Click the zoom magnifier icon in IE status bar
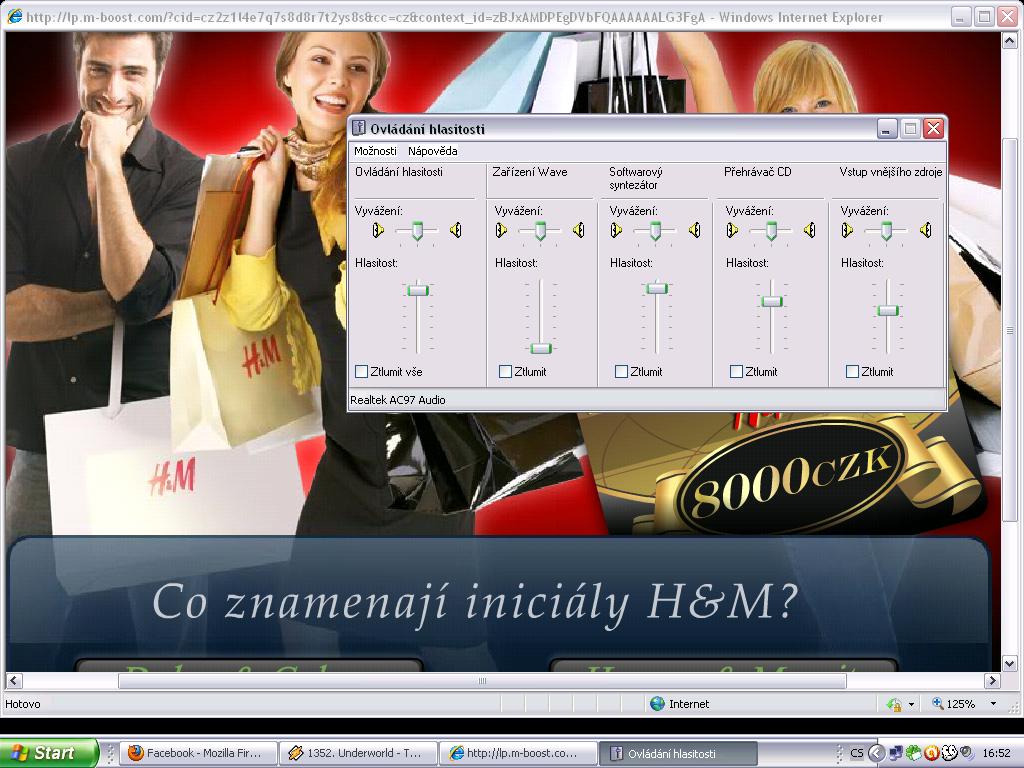The height and width of the screenshot is (768, 1024). pyautogui.click(x=937, y=703)
